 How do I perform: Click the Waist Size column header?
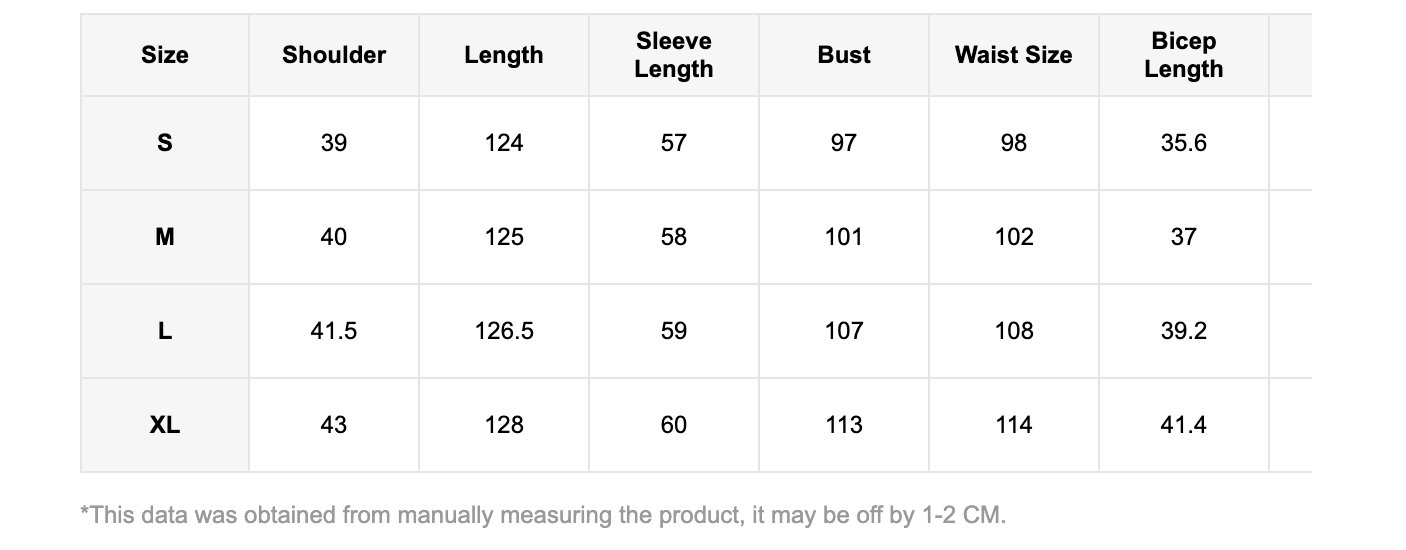[1013, 55]
